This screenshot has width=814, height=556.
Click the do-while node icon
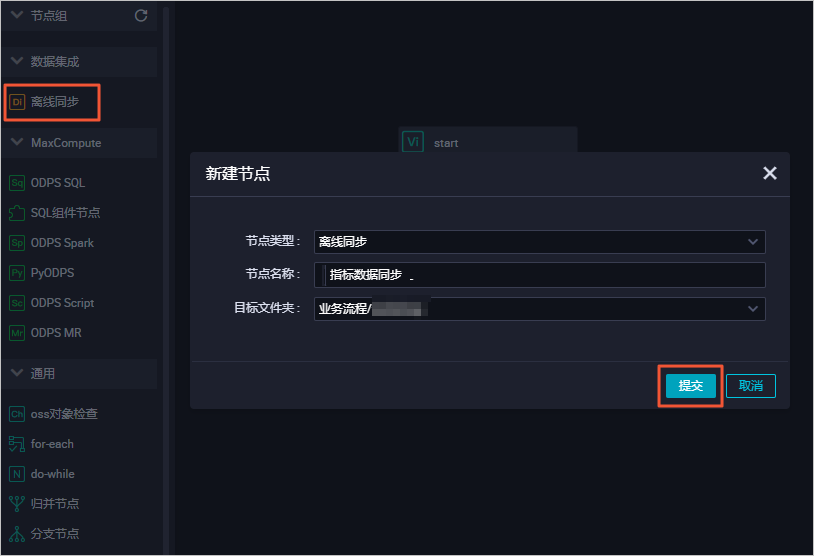(x=17, y=474)
